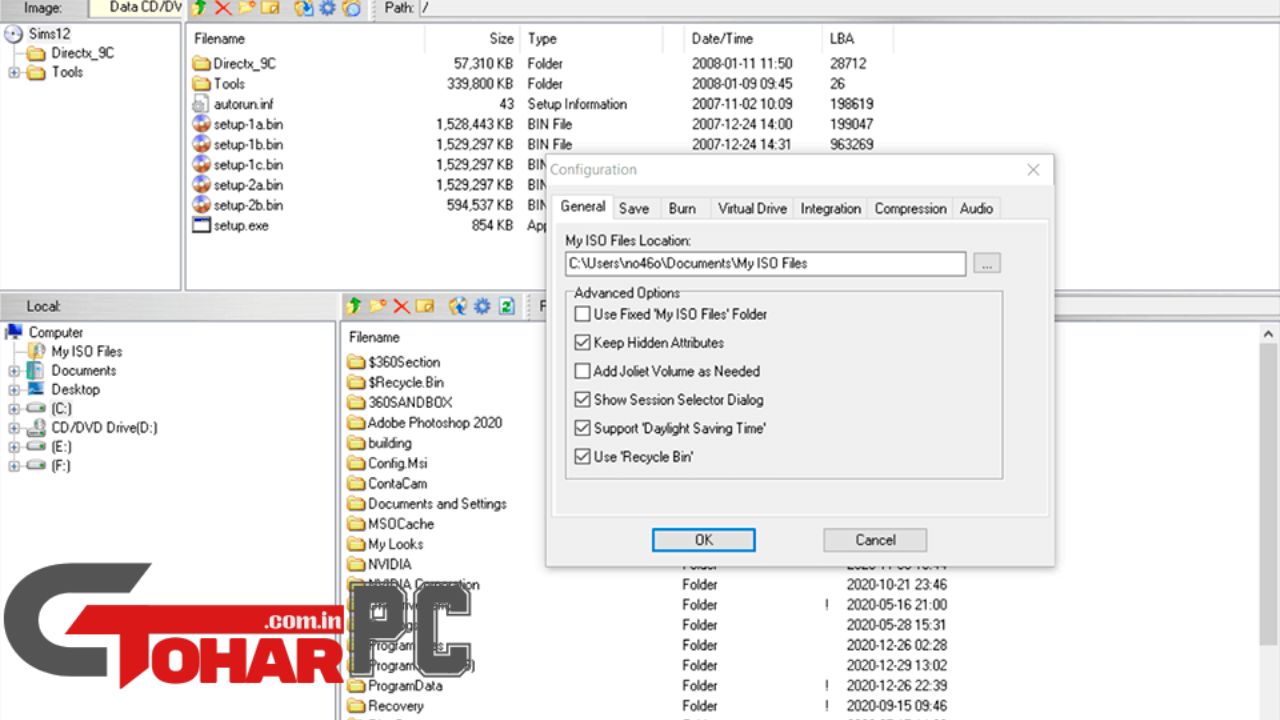This screenshot has height=720, width=1280.
Task: Toggle Support 'Daylight Saving Time' checkbox
Action: pyautogui.click(x=583, y=428)
